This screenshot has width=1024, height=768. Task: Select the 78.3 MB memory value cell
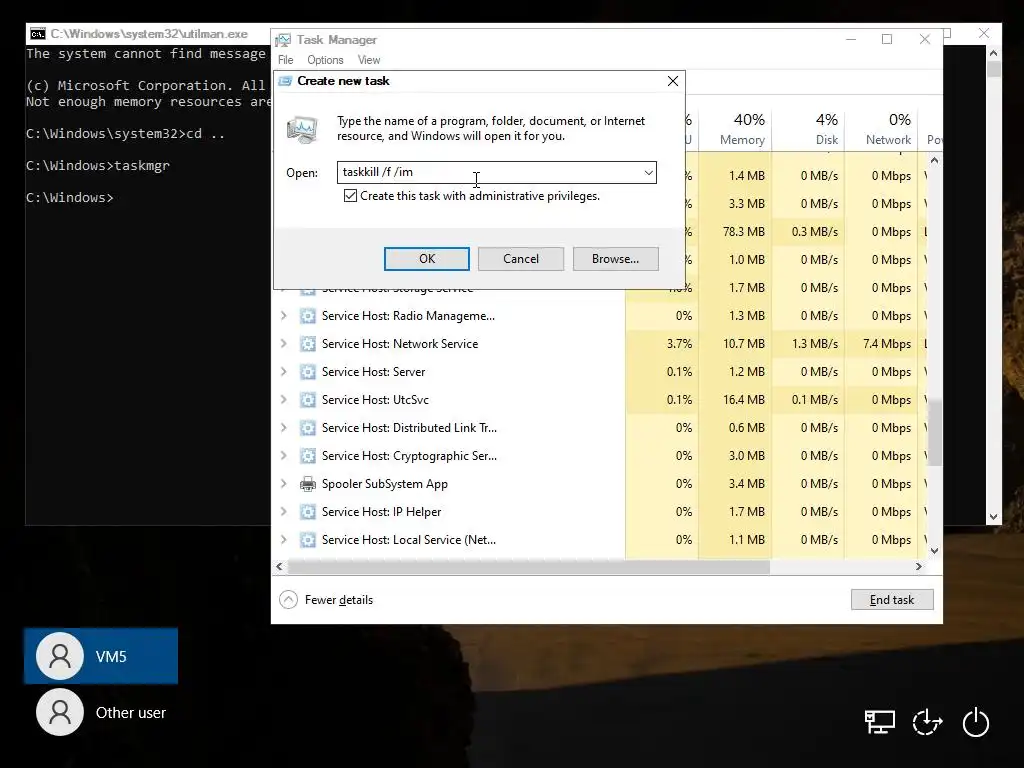735,232
